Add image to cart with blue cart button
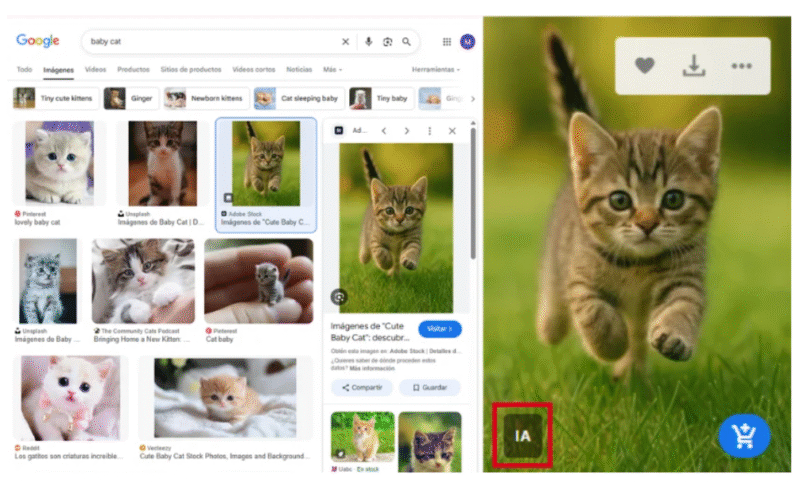Viewport: 800px width, 482px height. pos(744,436)
